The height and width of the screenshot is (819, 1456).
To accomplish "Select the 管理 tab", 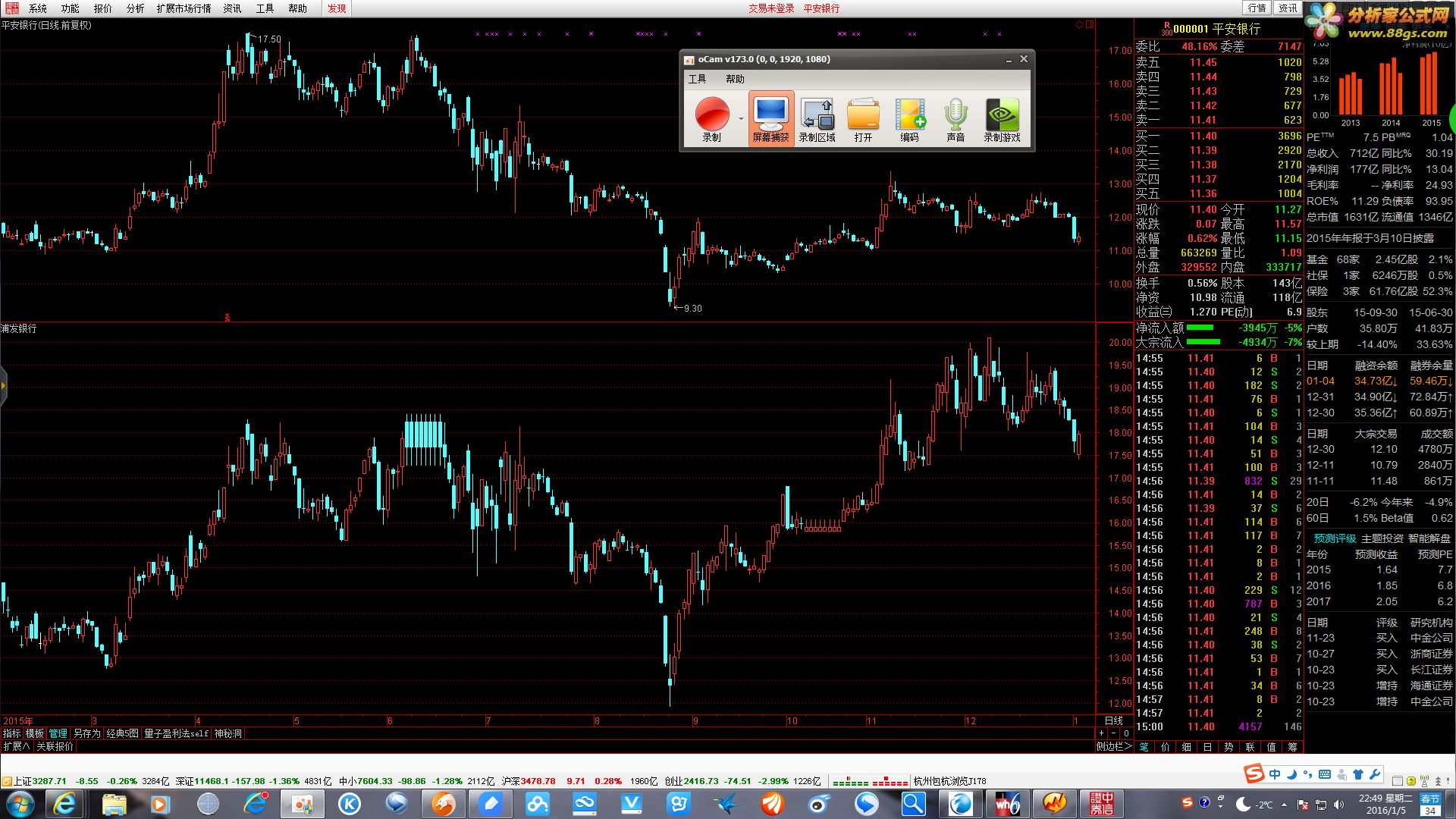I will click(x=58, y=733).
